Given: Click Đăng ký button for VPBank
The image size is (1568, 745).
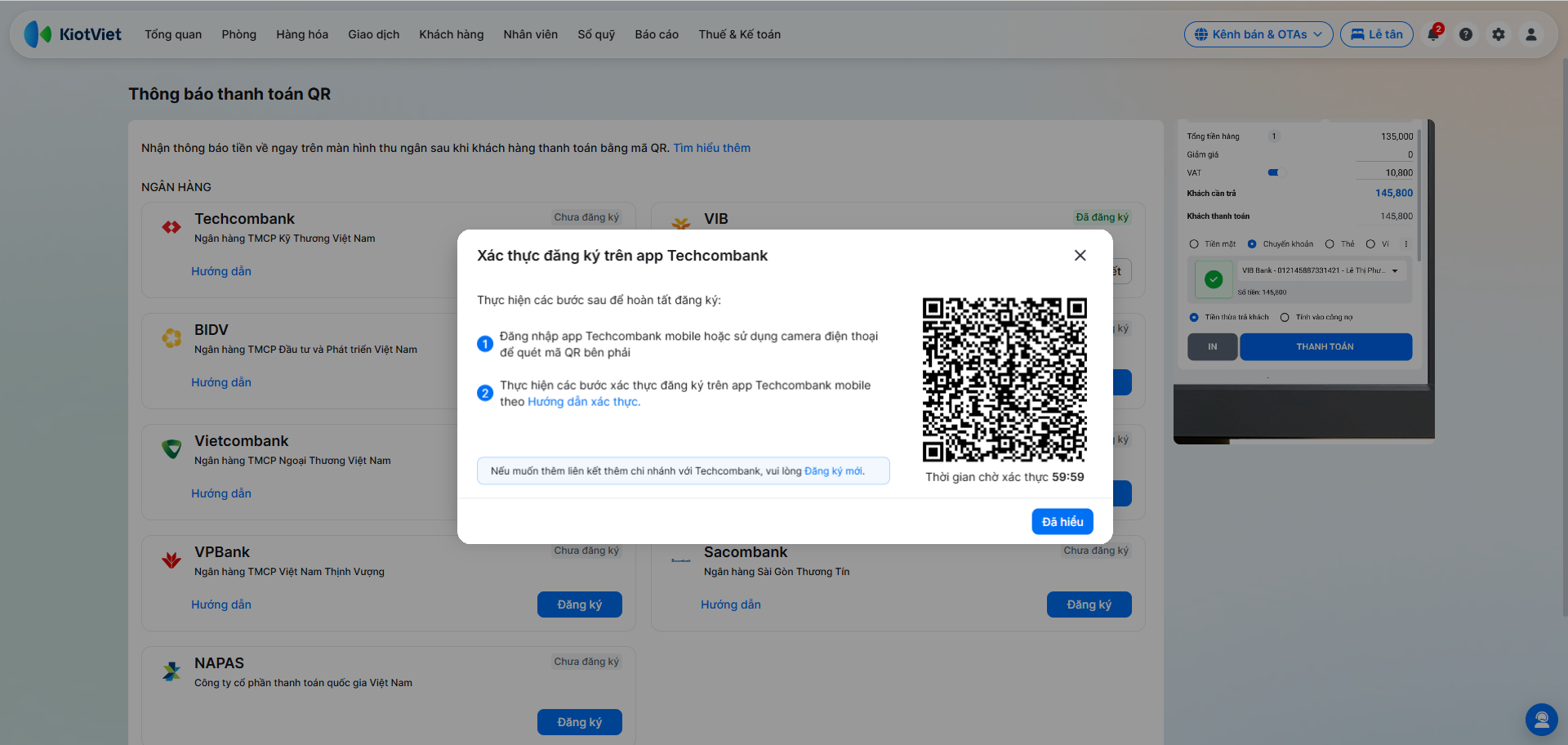Looking at the screenshot, I should click(580, 604).
